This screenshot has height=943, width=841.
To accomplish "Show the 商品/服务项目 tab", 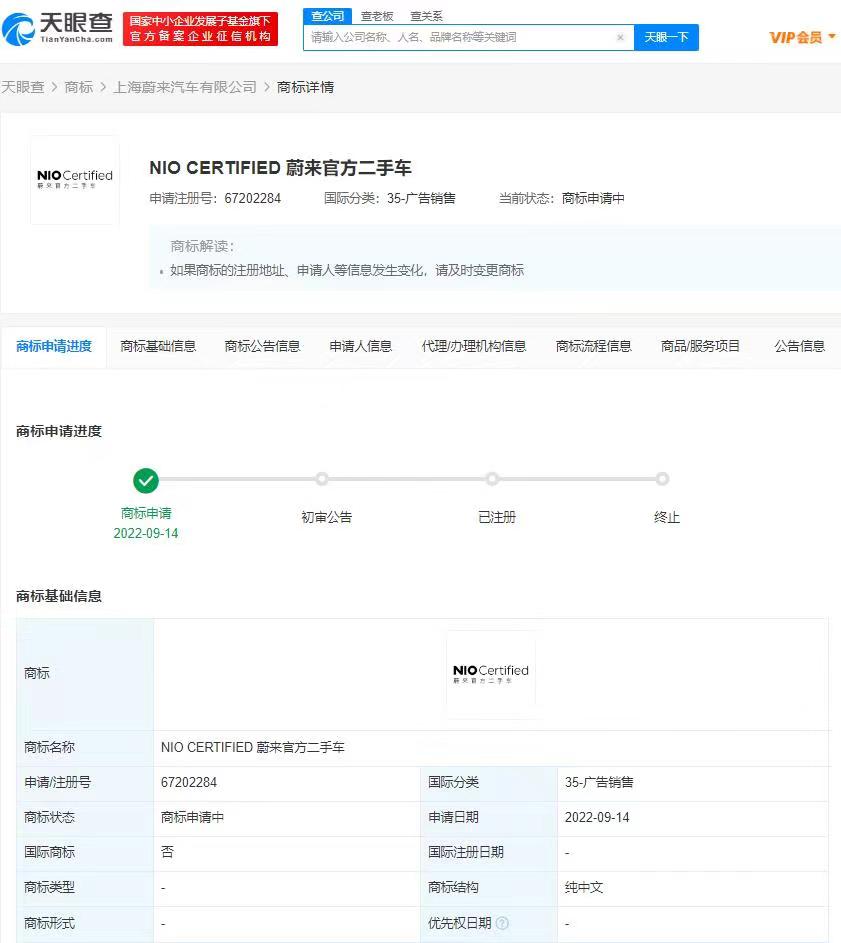I will pos(700,346).
